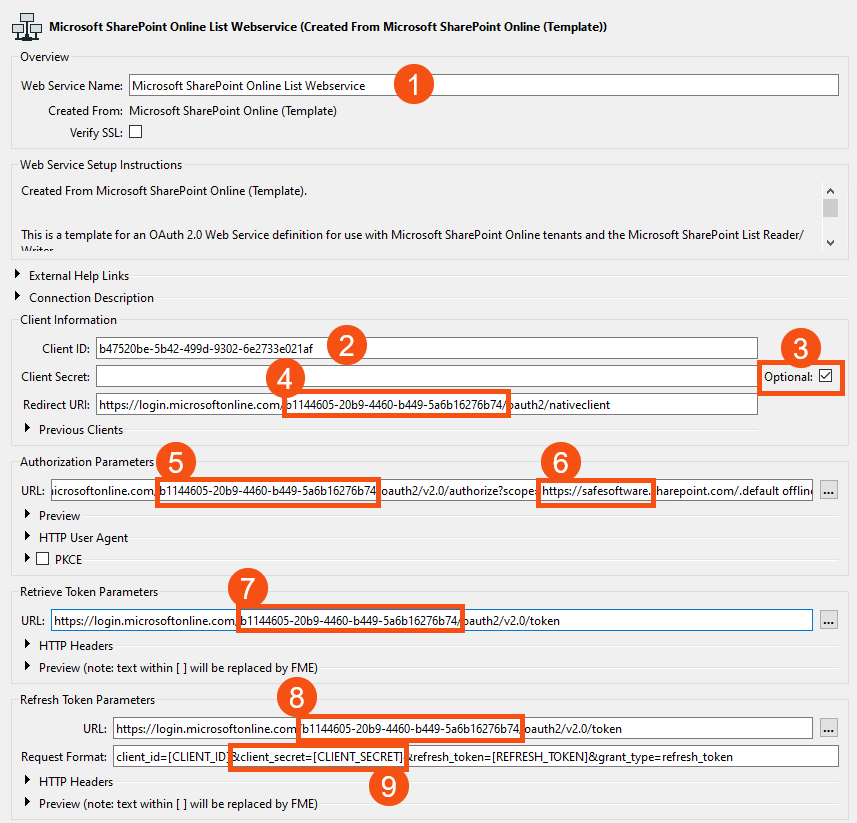Open the Refresh Token URL ellipsis button
Image resolution: width=857 pixels, height=823 pixels.
(828, 728)
